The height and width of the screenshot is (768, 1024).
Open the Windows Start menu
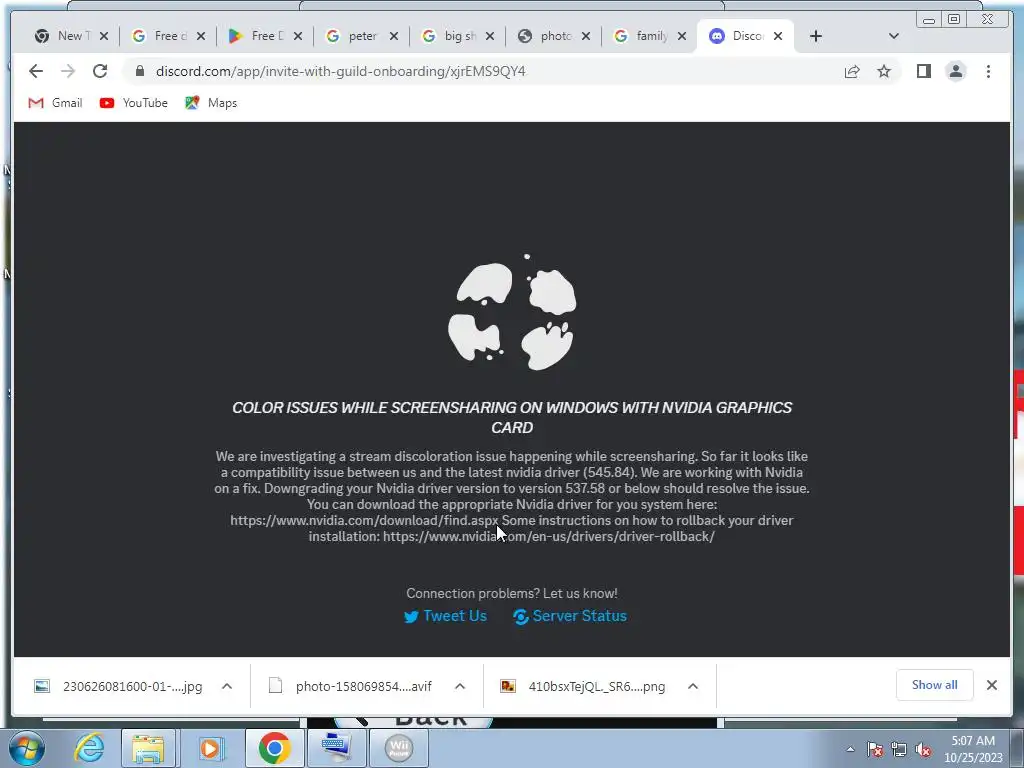[25, 748]
